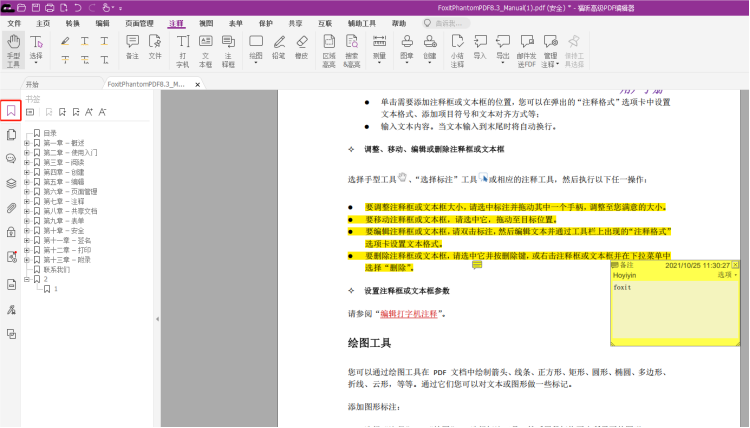Collapse the bookmark named 2

[x=27, y=279]
